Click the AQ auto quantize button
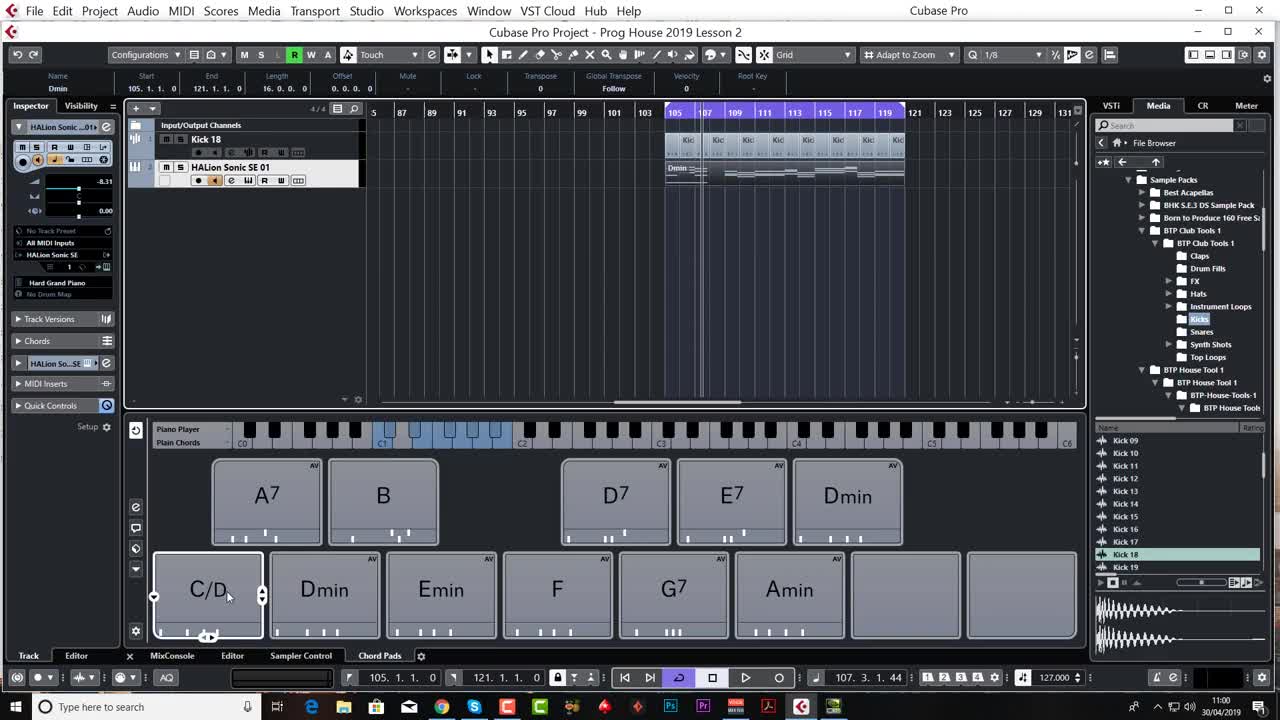 [166, 678]
